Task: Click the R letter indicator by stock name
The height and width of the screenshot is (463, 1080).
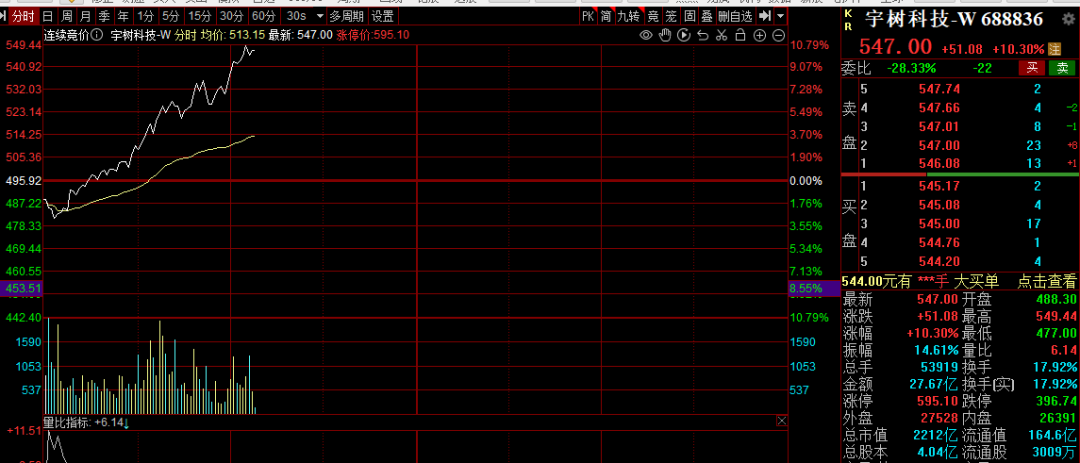Action: (848, 26)
